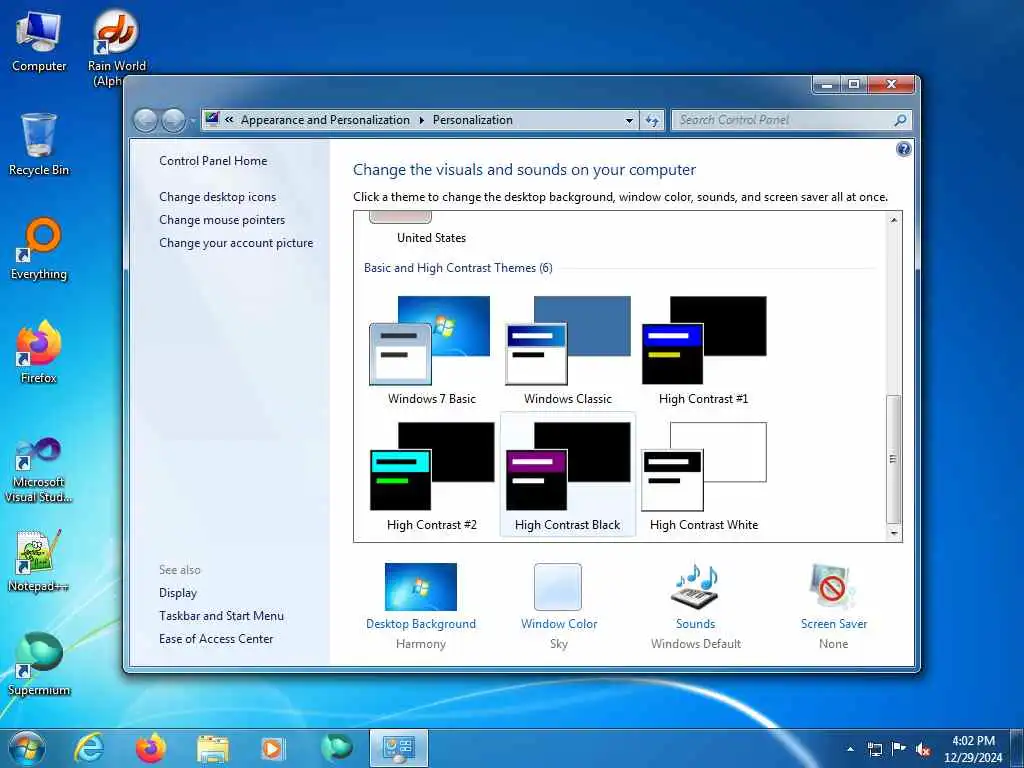1024x768 pixels.
Task: Open the recent pages dropdown arrow
Action: [192, 121]
